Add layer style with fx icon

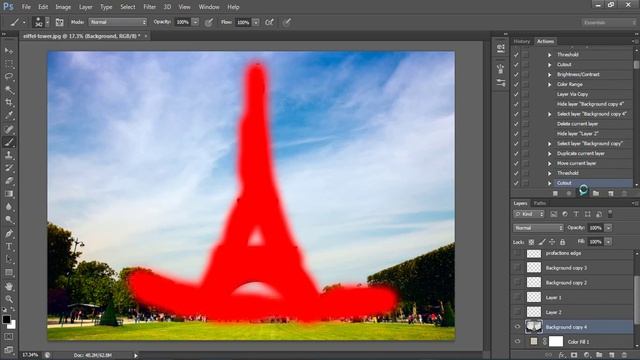click(x=562, y=356)
